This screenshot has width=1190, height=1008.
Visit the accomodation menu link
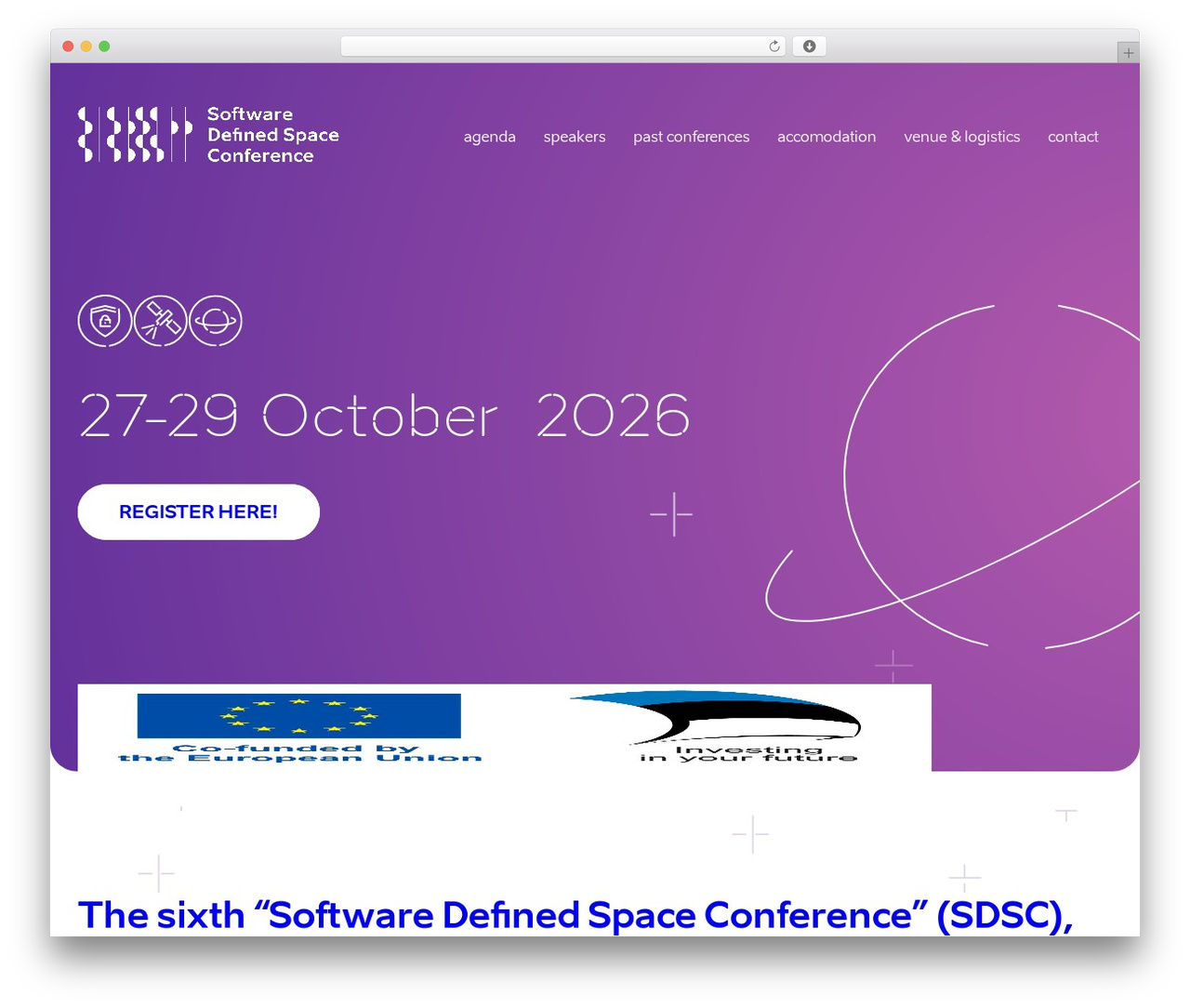826,137
